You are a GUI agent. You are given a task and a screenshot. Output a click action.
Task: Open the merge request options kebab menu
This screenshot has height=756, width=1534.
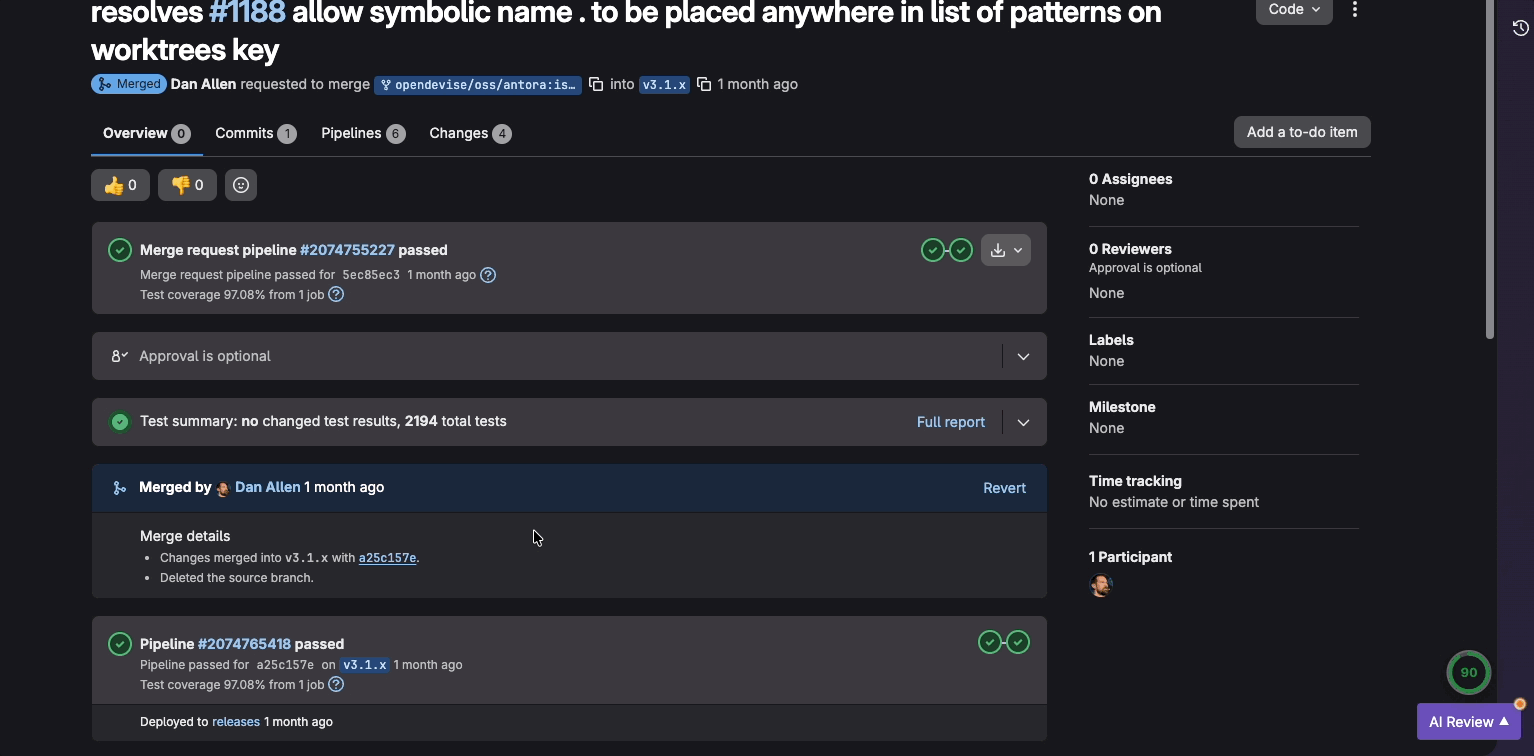(1355, 9)
